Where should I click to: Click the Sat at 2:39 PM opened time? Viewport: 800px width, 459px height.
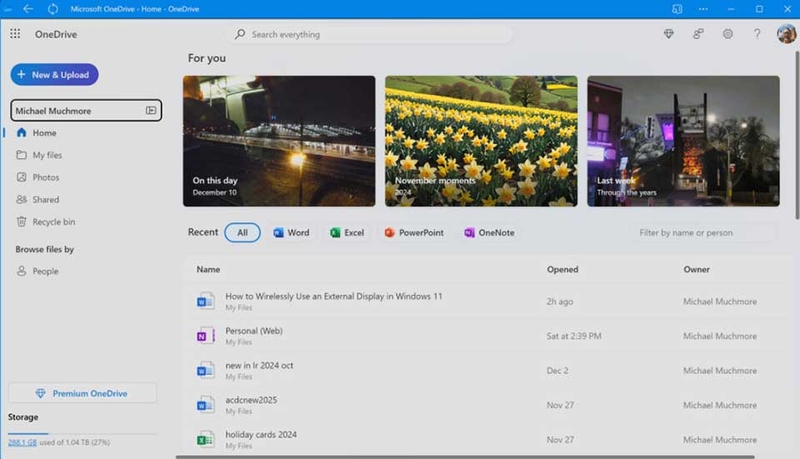click(x=574, y=336)
